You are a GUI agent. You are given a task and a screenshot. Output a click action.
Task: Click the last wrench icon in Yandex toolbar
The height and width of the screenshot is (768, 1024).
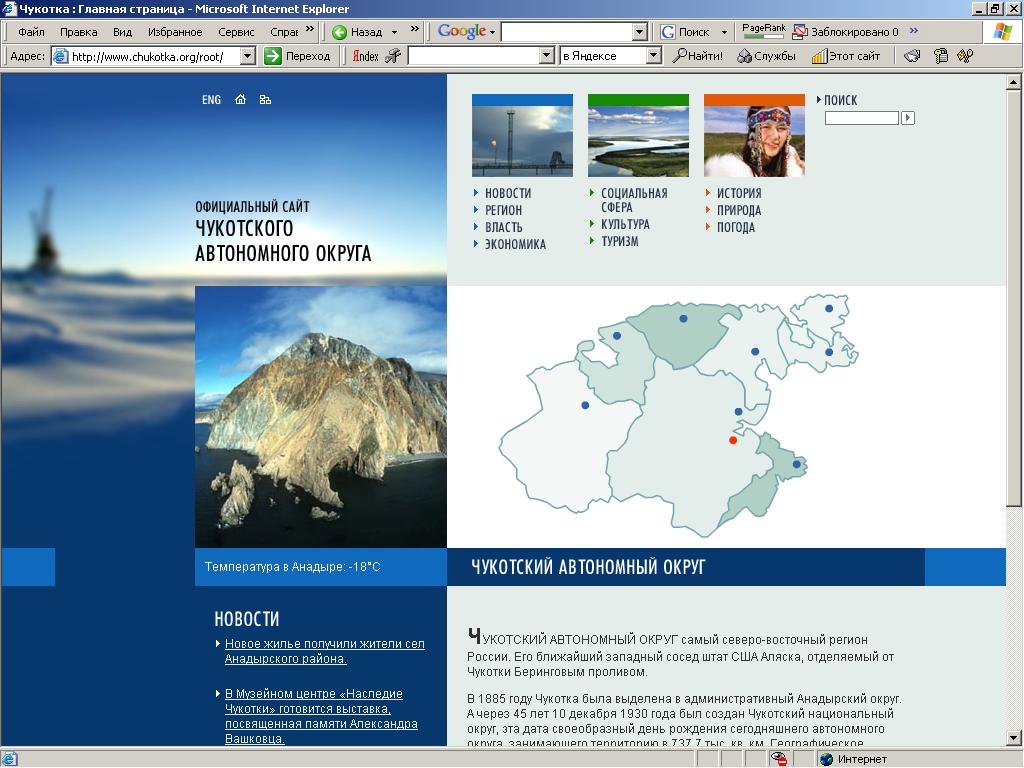click(x=965, y=56)
